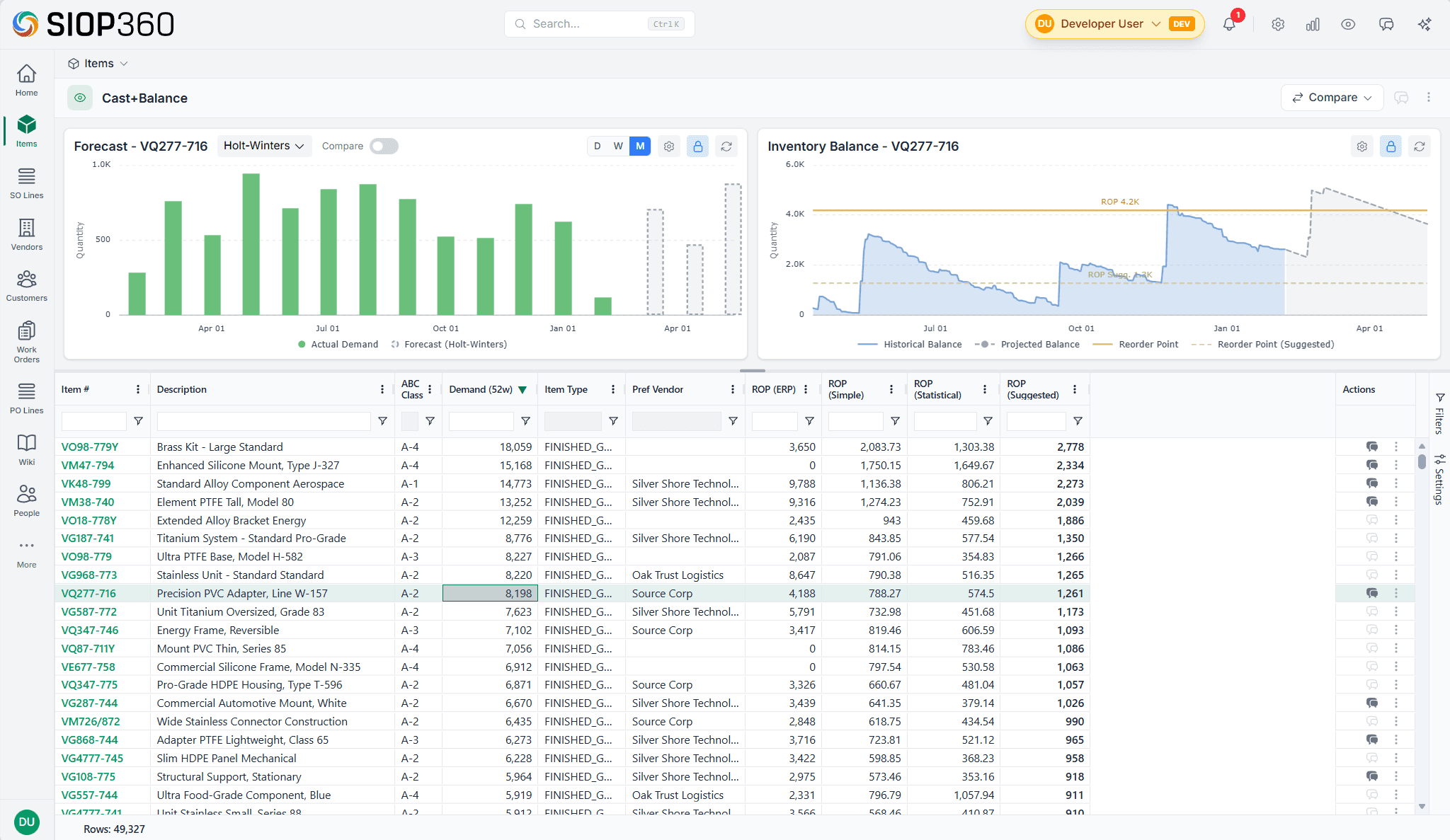This screenshot has height=840, width=1450.
Task: Click the notifications bell icon
Action: click(1229, 24)
